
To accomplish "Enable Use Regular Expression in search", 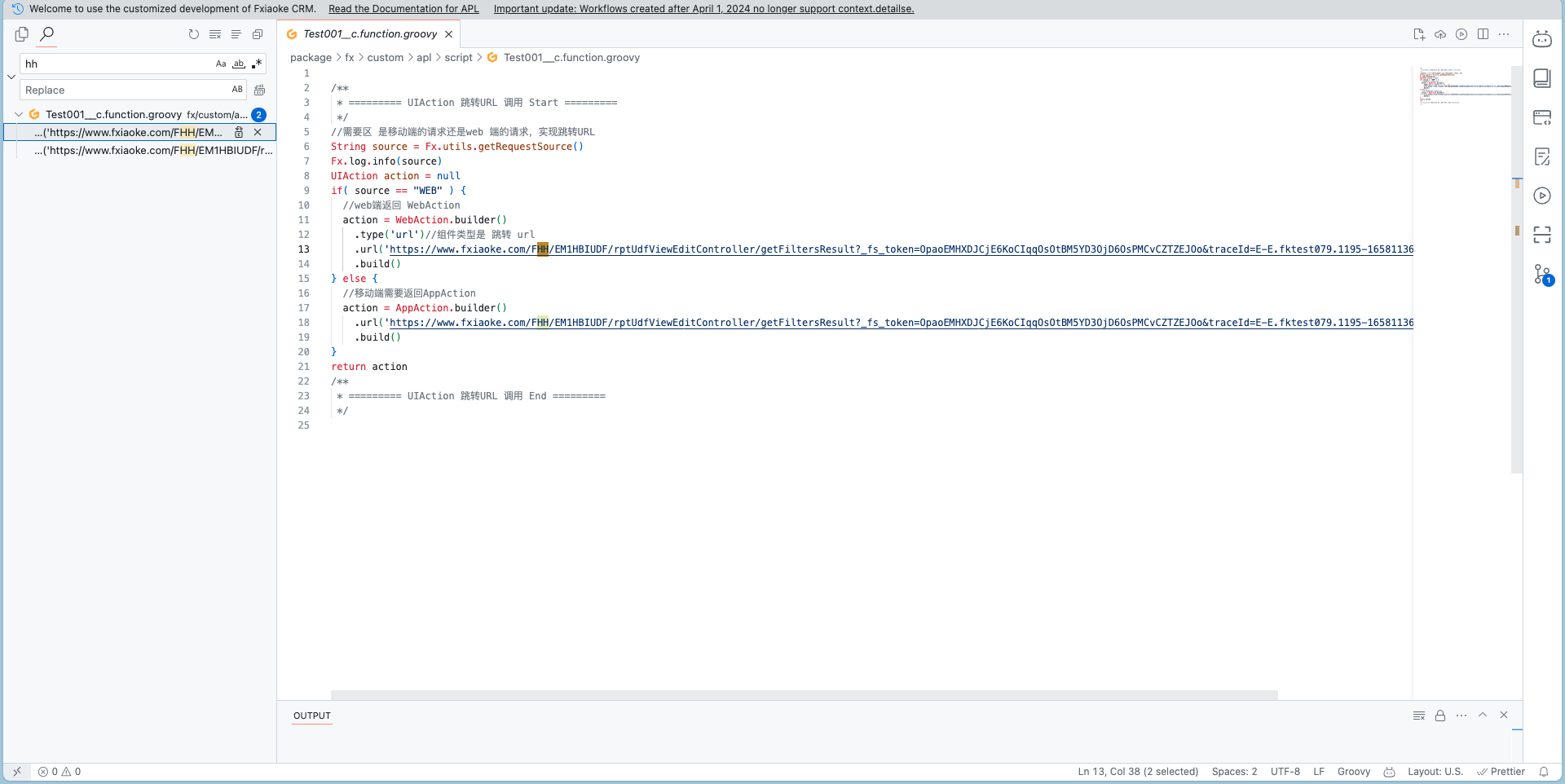I will coord(257,64).
